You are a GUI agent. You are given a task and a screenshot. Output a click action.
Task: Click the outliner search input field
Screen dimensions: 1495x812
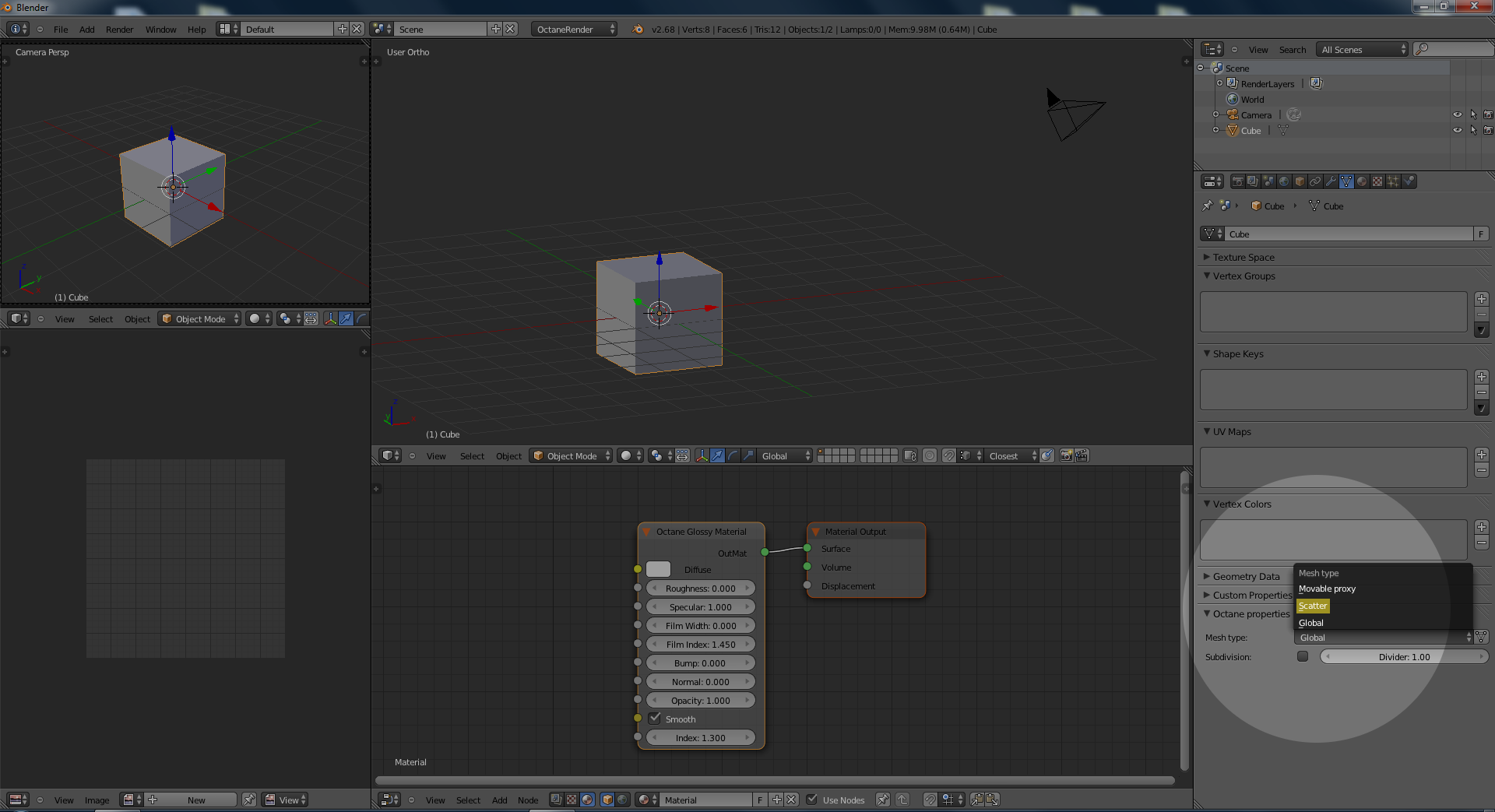[1453, 49]
